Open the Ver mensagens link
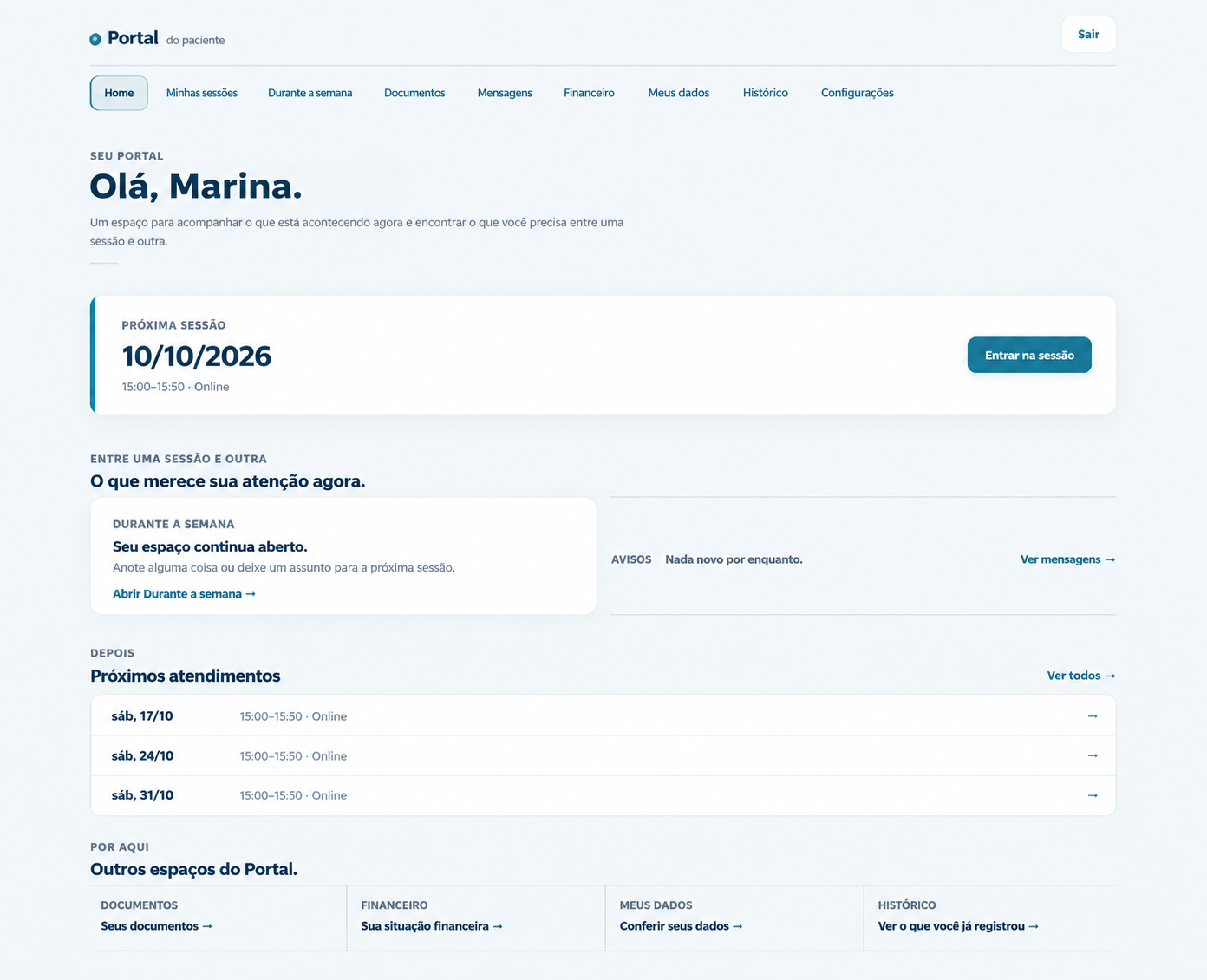Screen dimensions: 1207x980 1067,559
